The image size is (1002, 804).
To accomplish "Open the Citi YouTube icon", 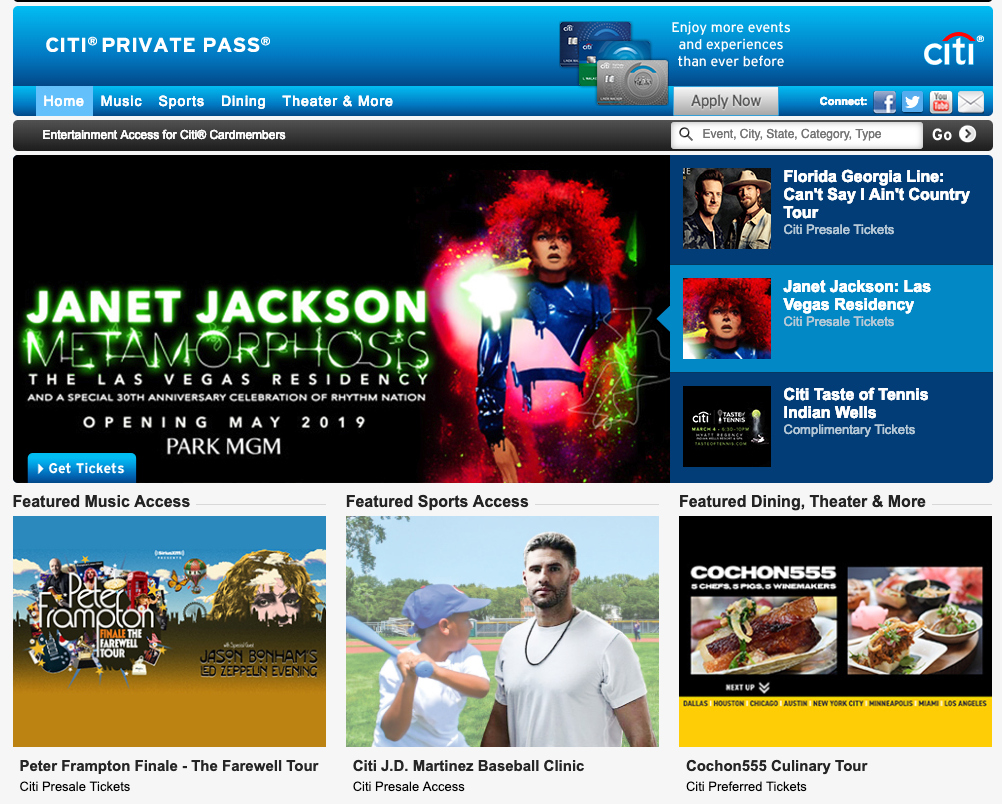I will click(941, 102).
